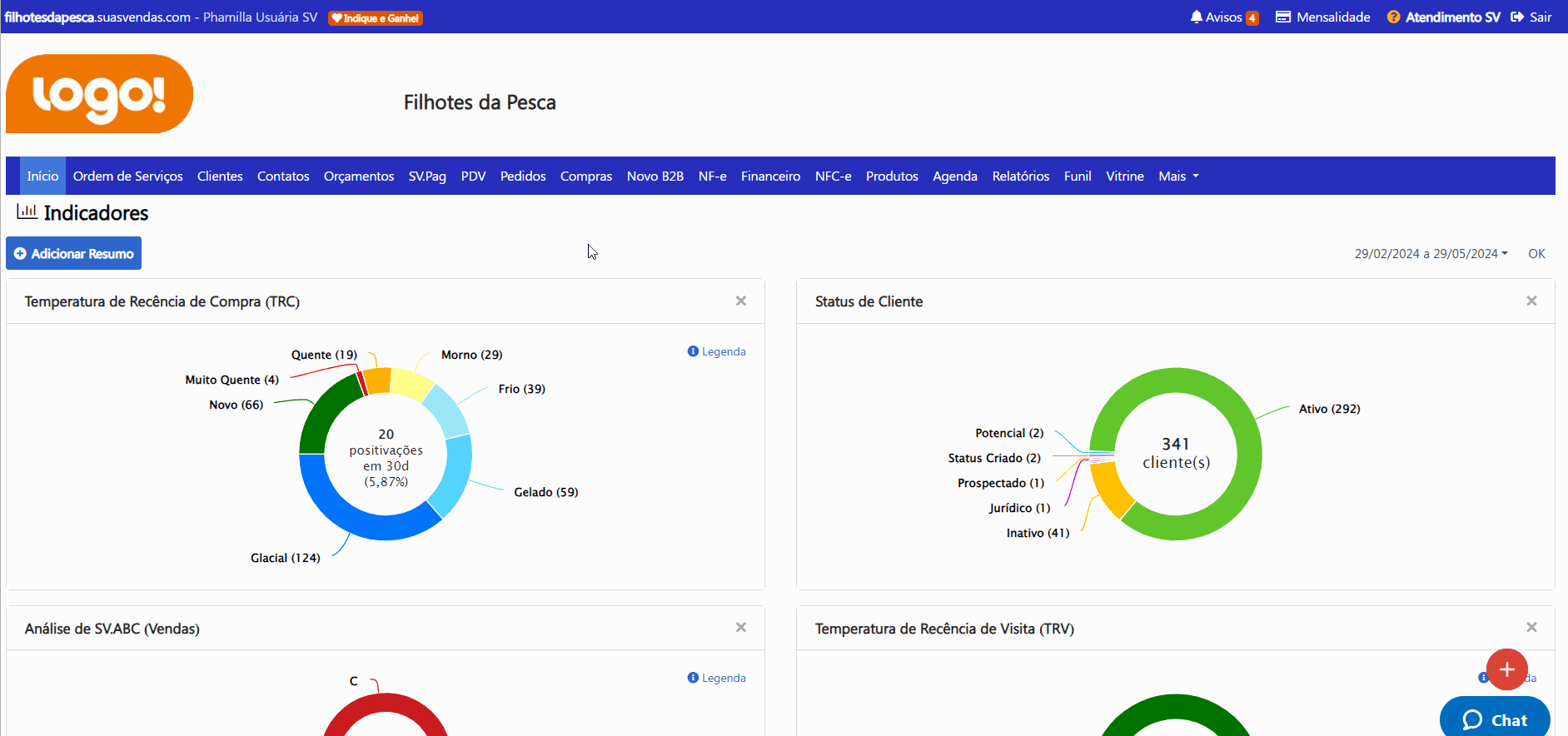
Task: Select the Quente (19) orange slice
Action: (x=377, y=380)
